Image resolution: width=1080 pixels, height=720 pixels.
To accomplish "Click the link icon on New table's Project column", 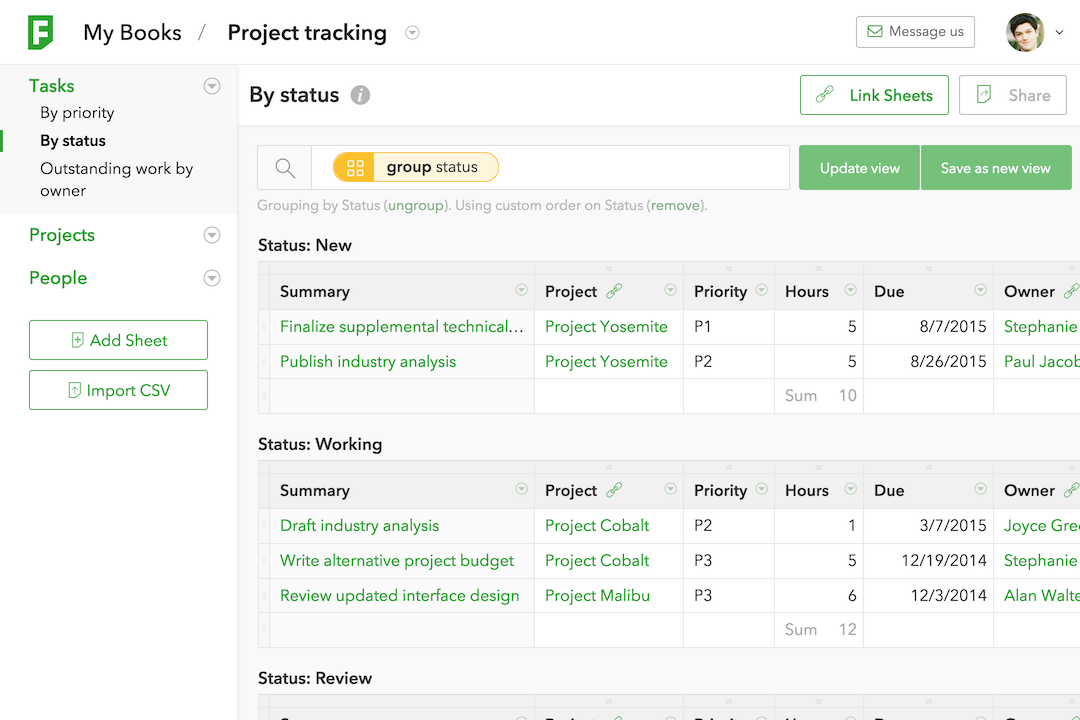I will (614, 291).
